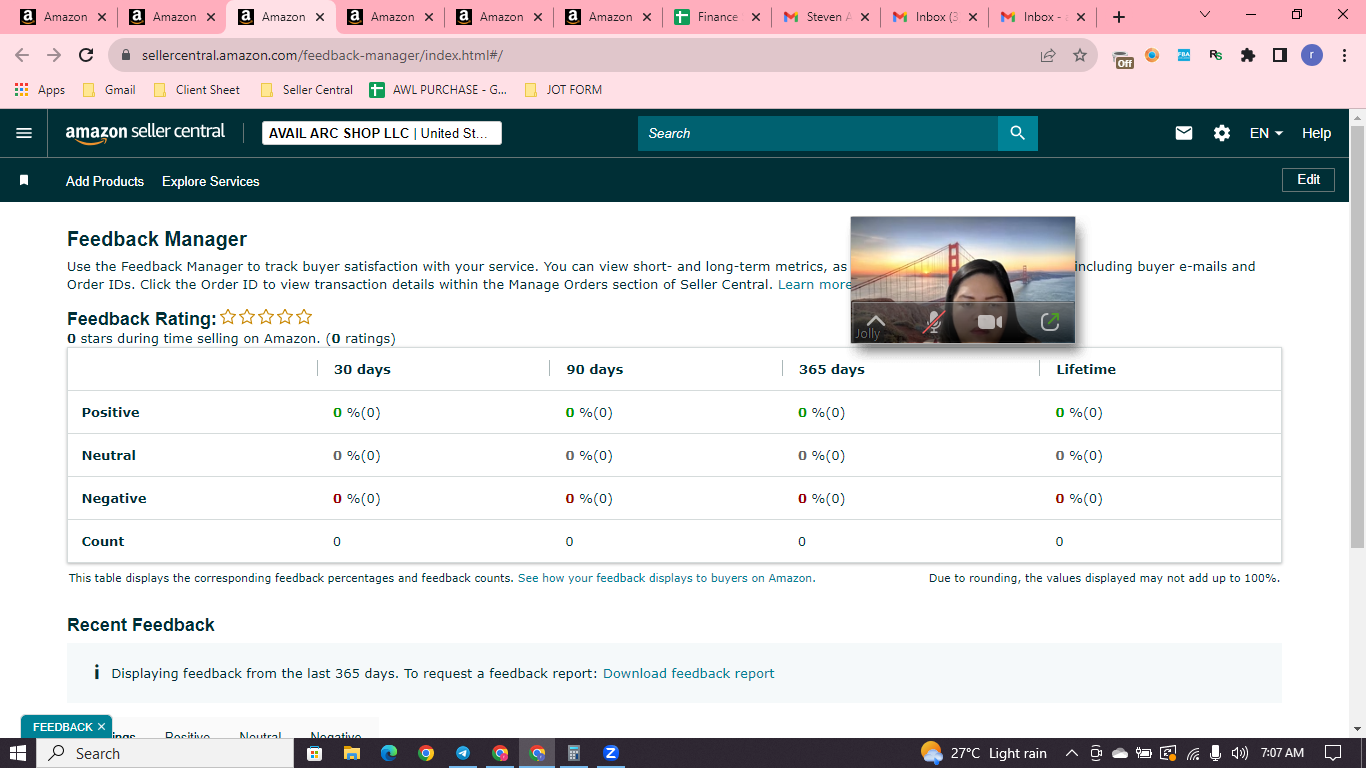1366x768 pixels.
Task: Click the FBA extension icon
Action: [x=1184, y=56]
